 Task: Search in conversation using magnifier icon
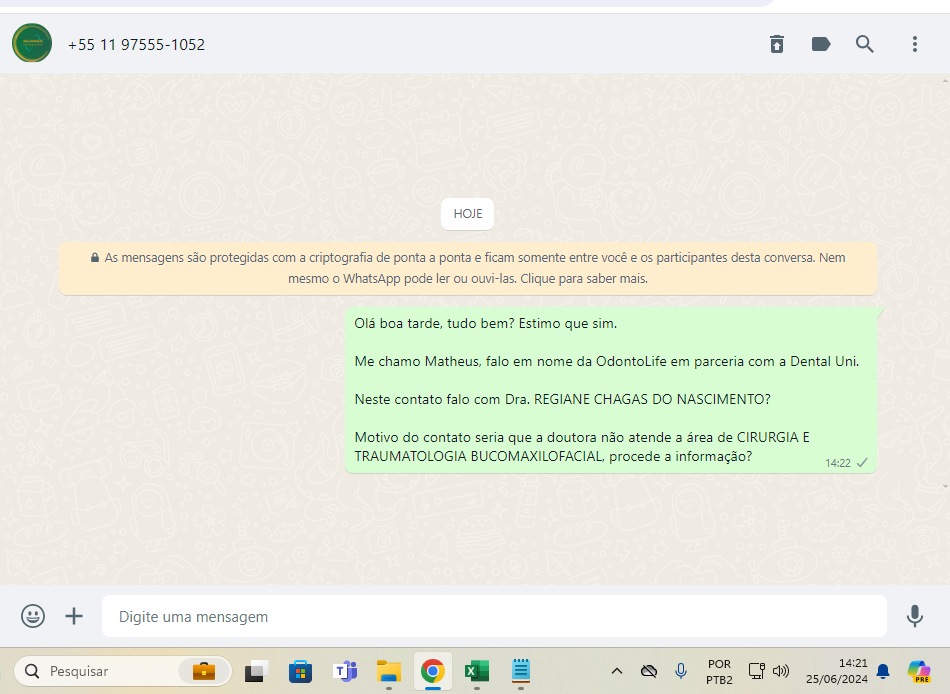point(865,44)
